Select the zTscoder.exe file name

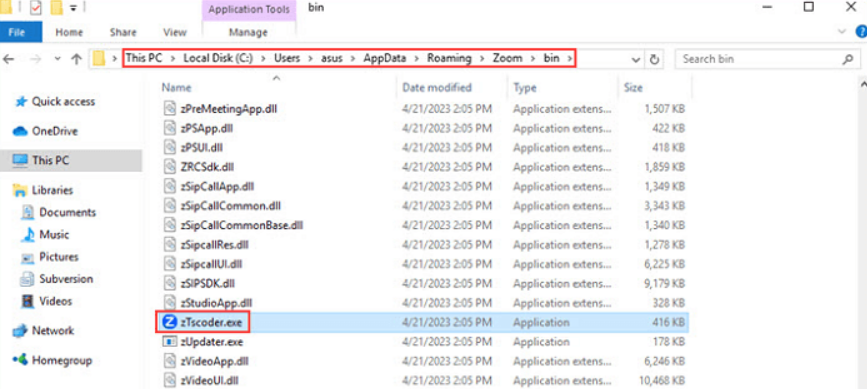tap(211, 322)
